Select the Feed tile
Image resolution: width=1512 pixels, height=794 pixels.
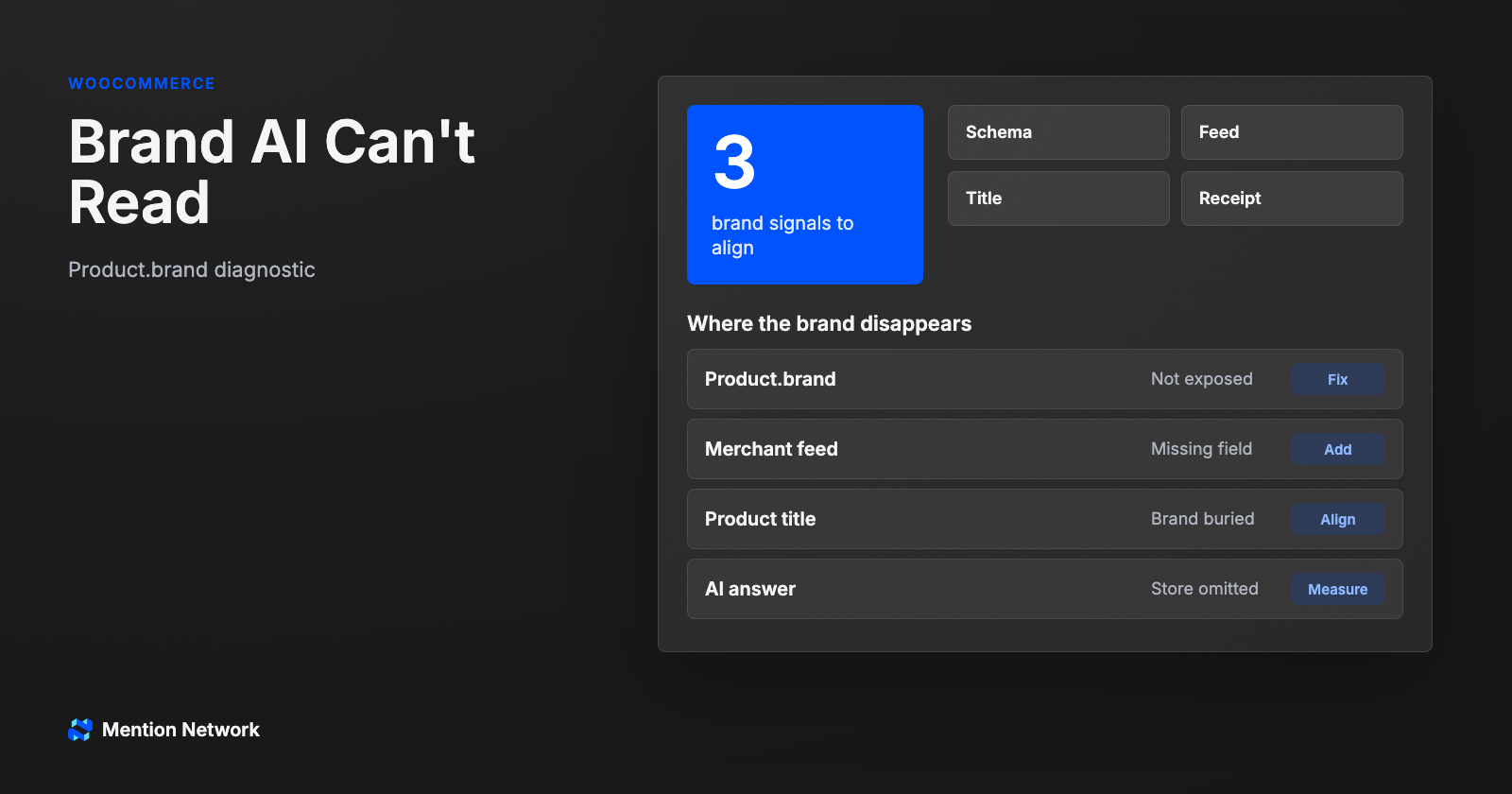tap(1292, 132)
